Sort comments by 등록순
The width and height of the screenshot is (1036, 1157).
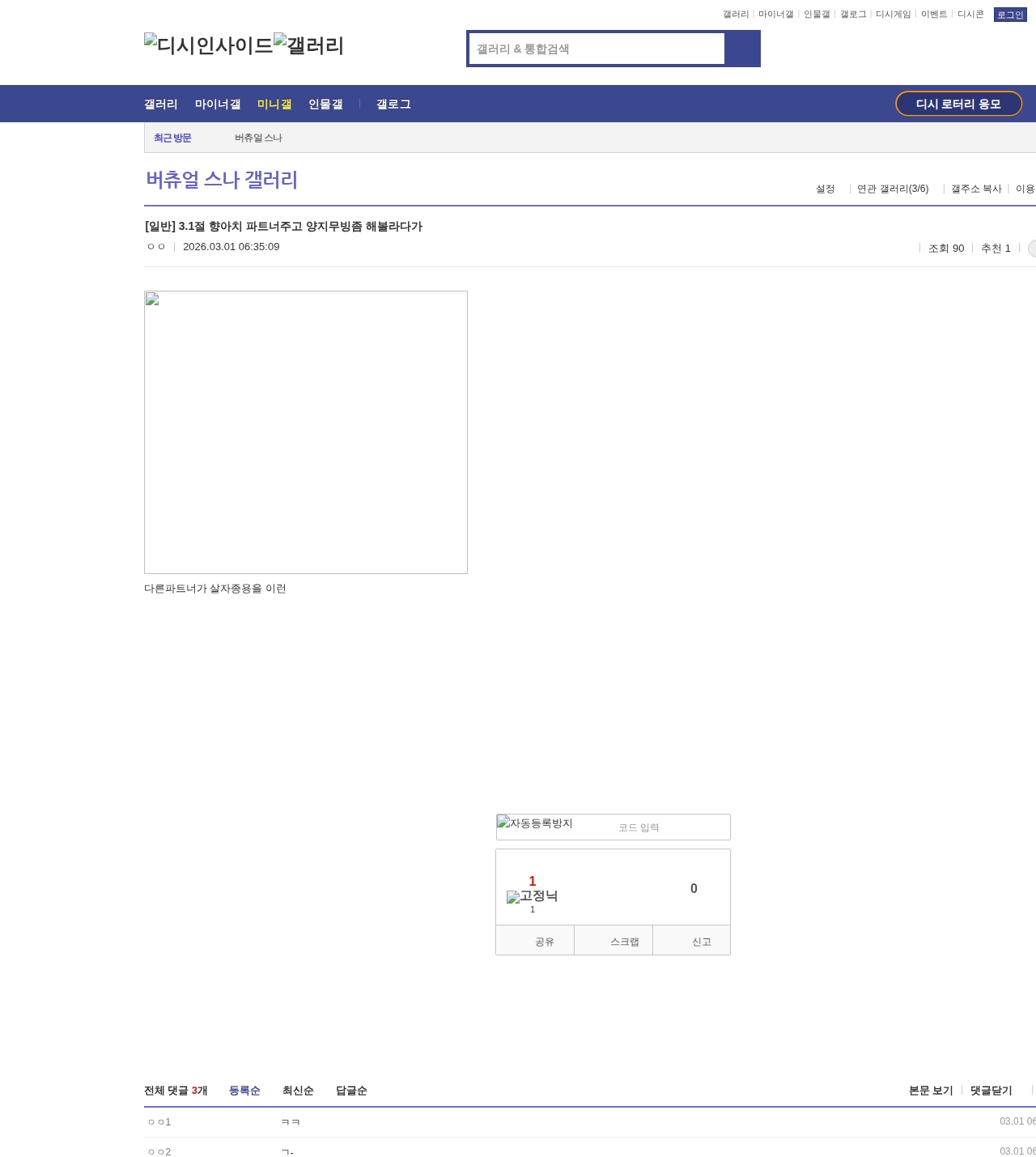pos(244,1091)
